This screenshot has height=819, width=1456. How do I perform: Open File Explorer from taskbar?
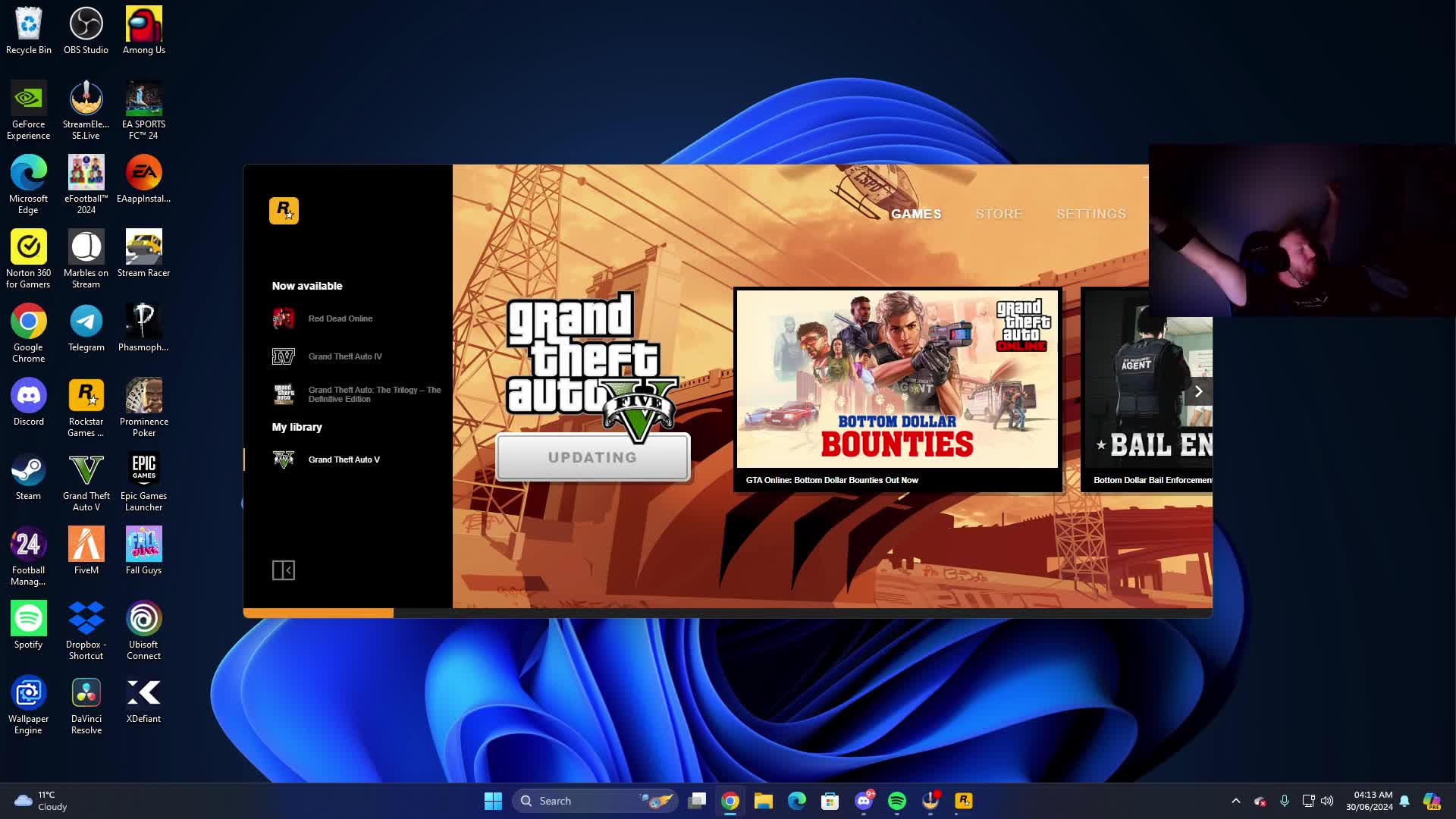[764, 801]
